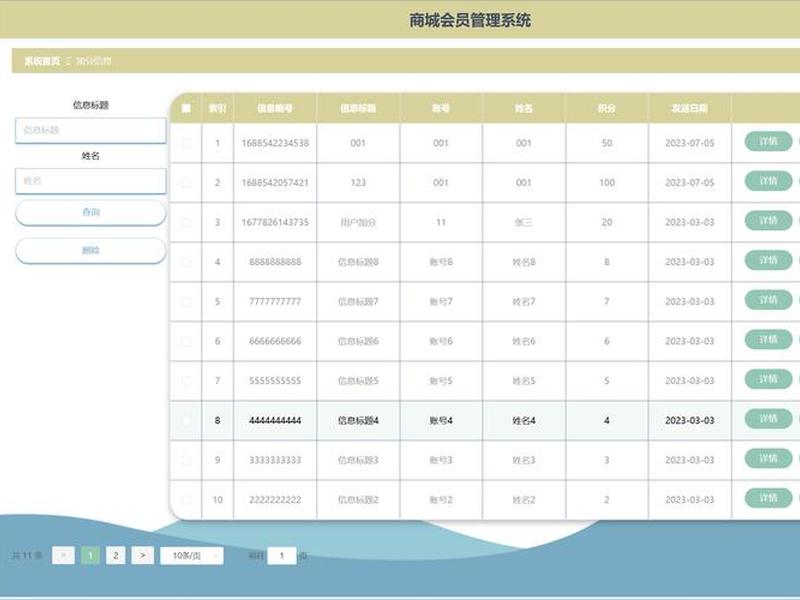
Task: Open 详情 for row 8888888888
Action: [768, 260]
